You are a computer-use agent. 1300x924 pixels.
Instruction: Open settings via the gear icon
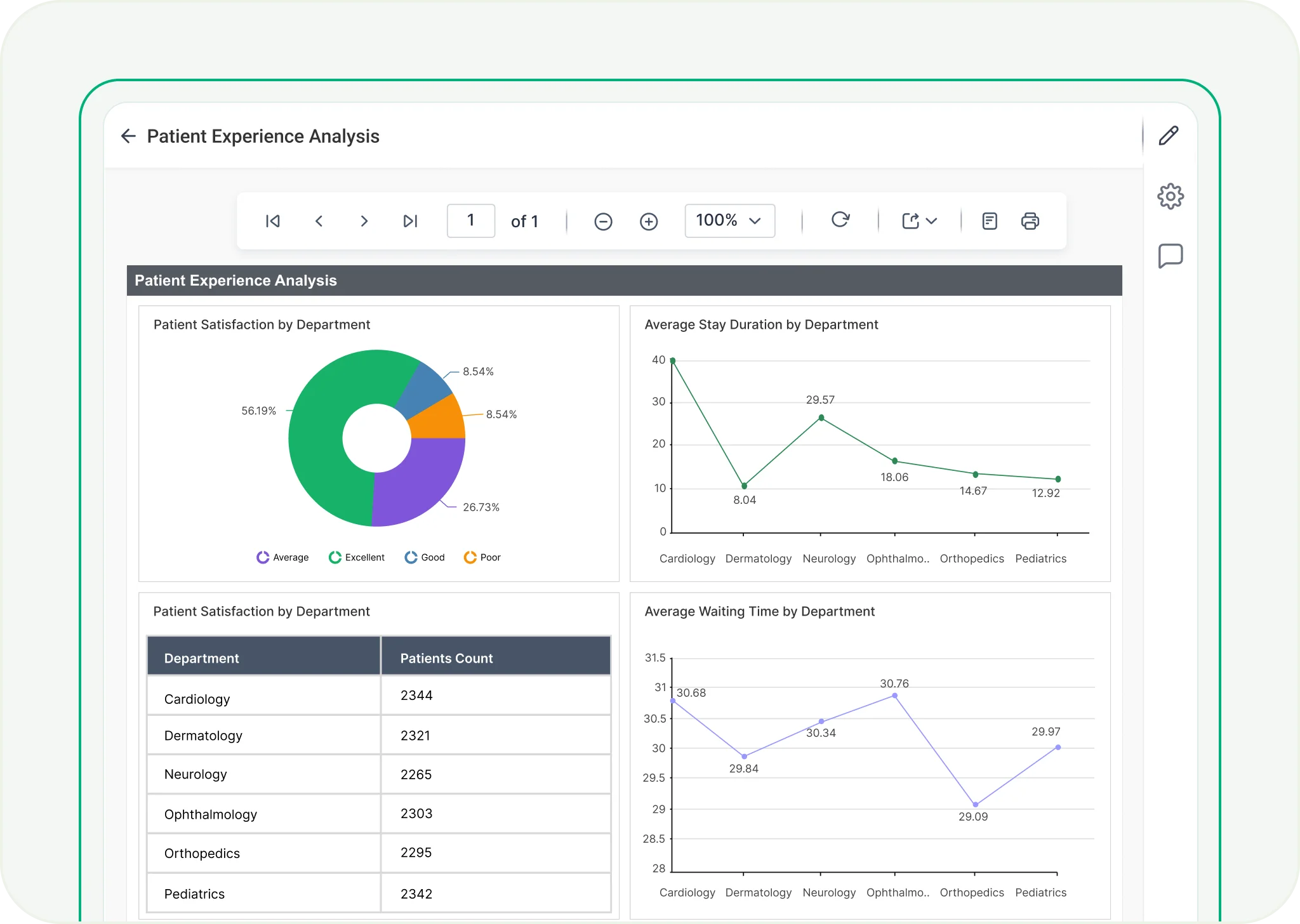(x=1170, y=196)
